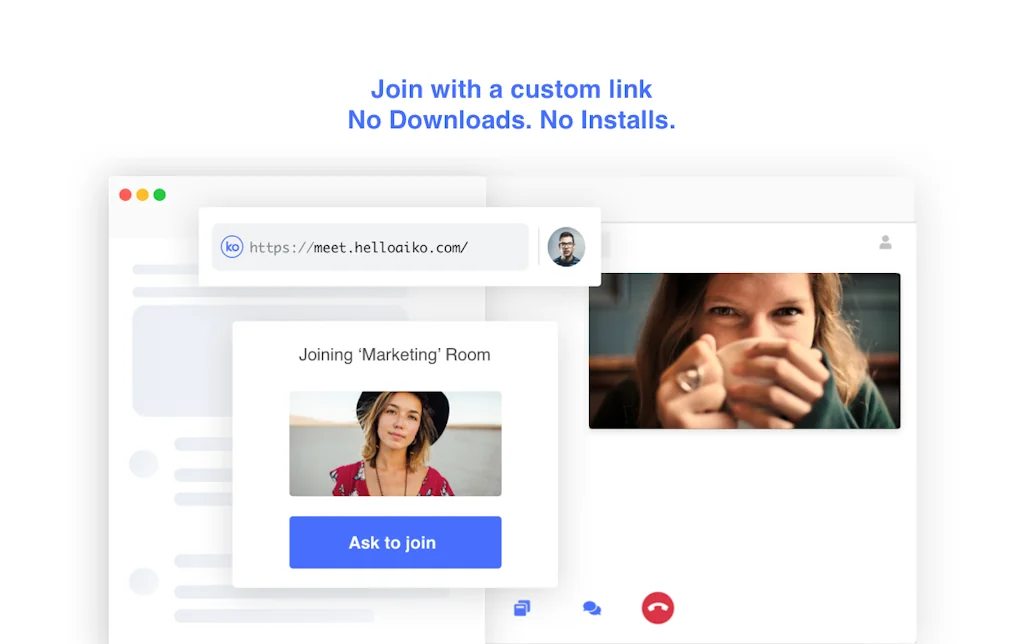Open the chat bubbles icon
This screenshot has height=644, width=1024.
pyautogui.click(x=592, y=608)
